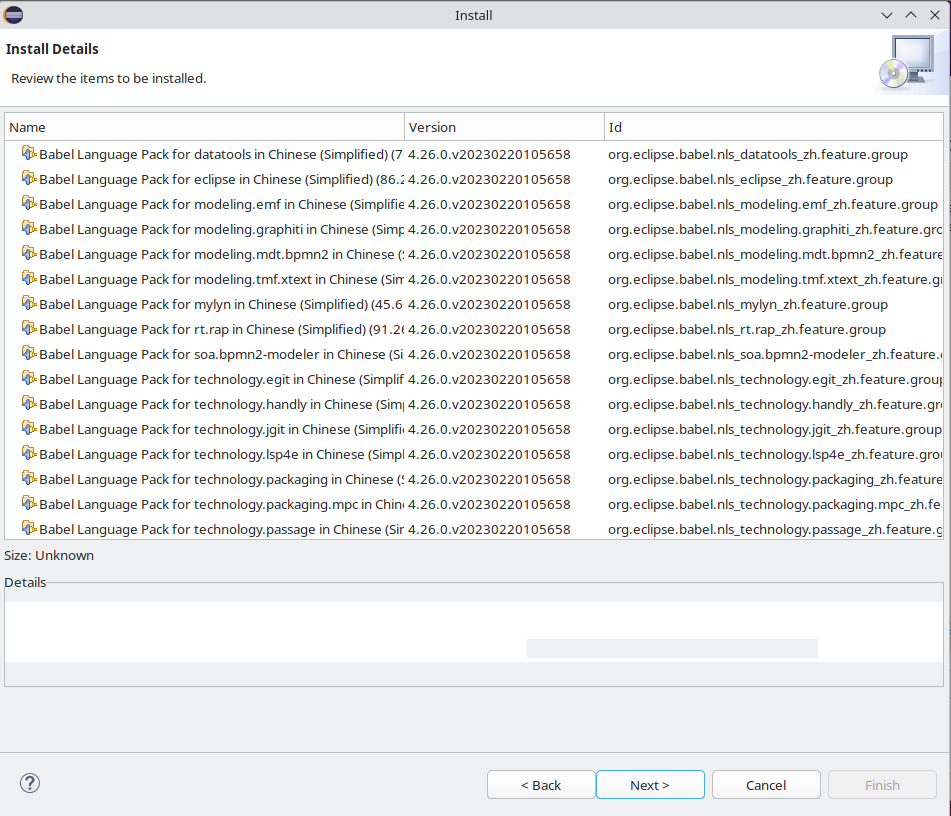Cancel the installation dialog
The height and width of the screenshot is (816, 951).
766,785
